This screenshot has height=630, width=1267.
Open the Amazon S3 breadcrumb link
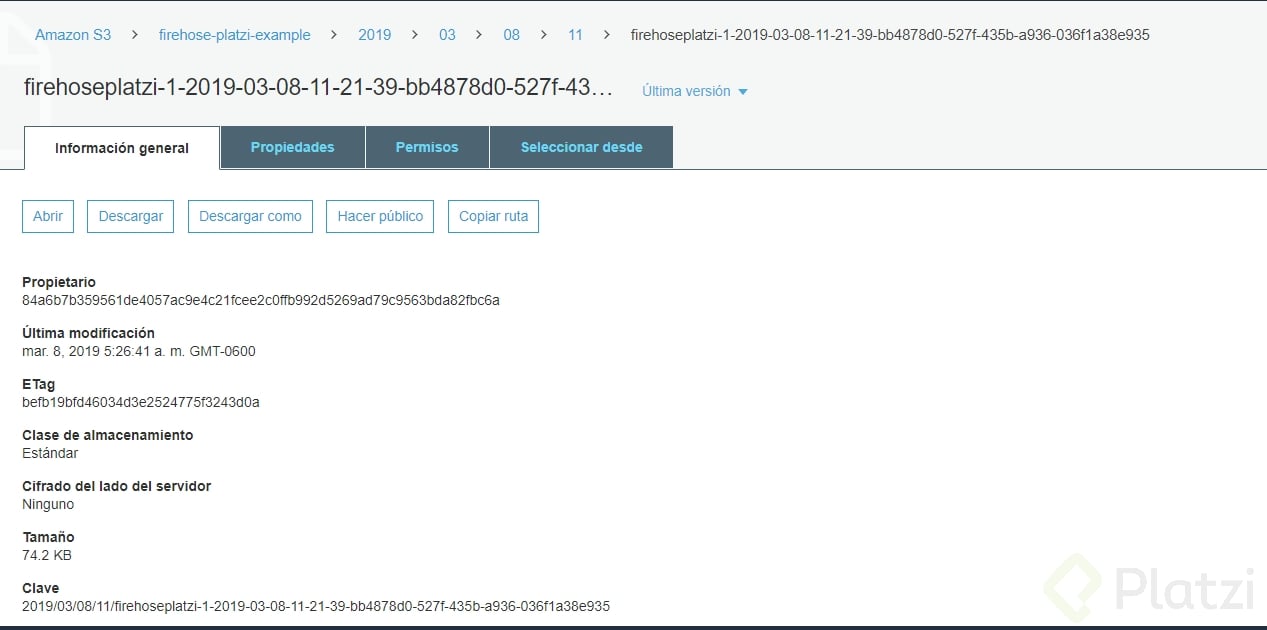point(73,35)
